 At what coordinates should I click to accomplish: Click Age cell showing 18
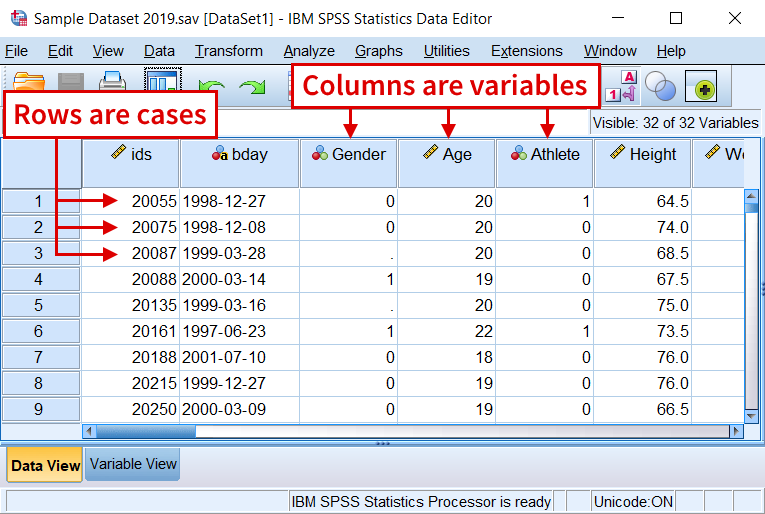click(x=447, y=357)
